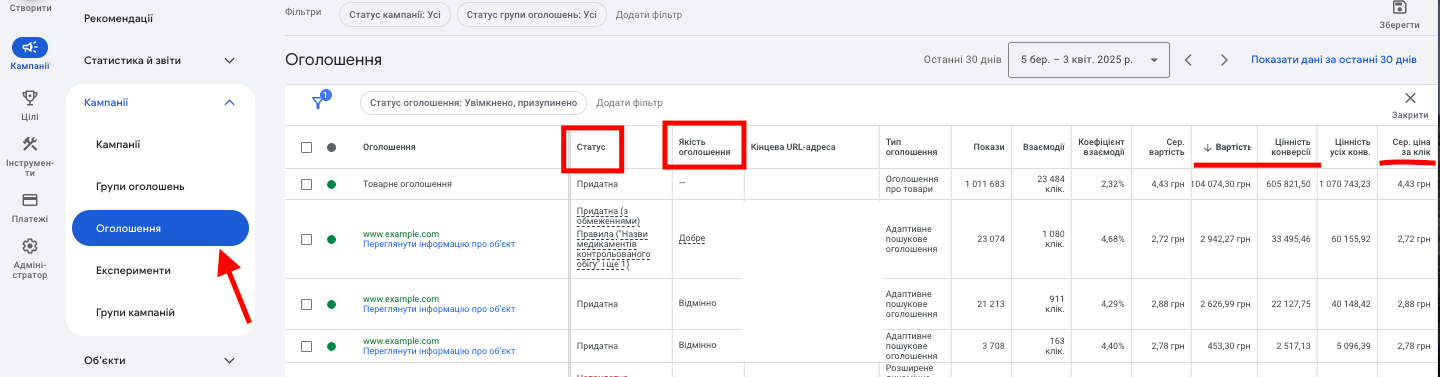
Task: Open Статус оголошення filter chip
Action: coord(474,102)
